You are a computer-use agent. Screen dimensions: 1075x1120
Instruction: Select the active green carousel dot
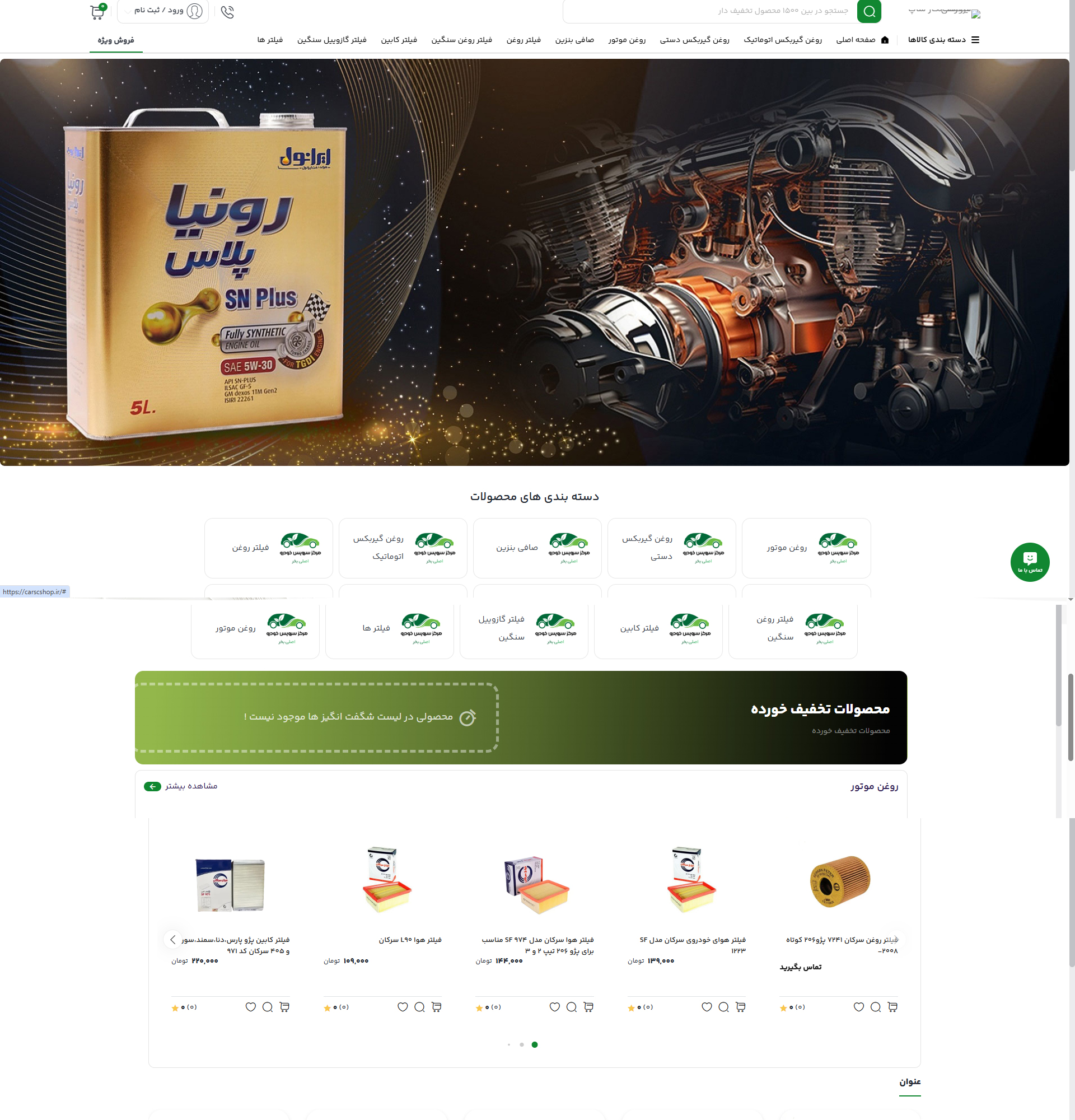tap(535, 1044)
